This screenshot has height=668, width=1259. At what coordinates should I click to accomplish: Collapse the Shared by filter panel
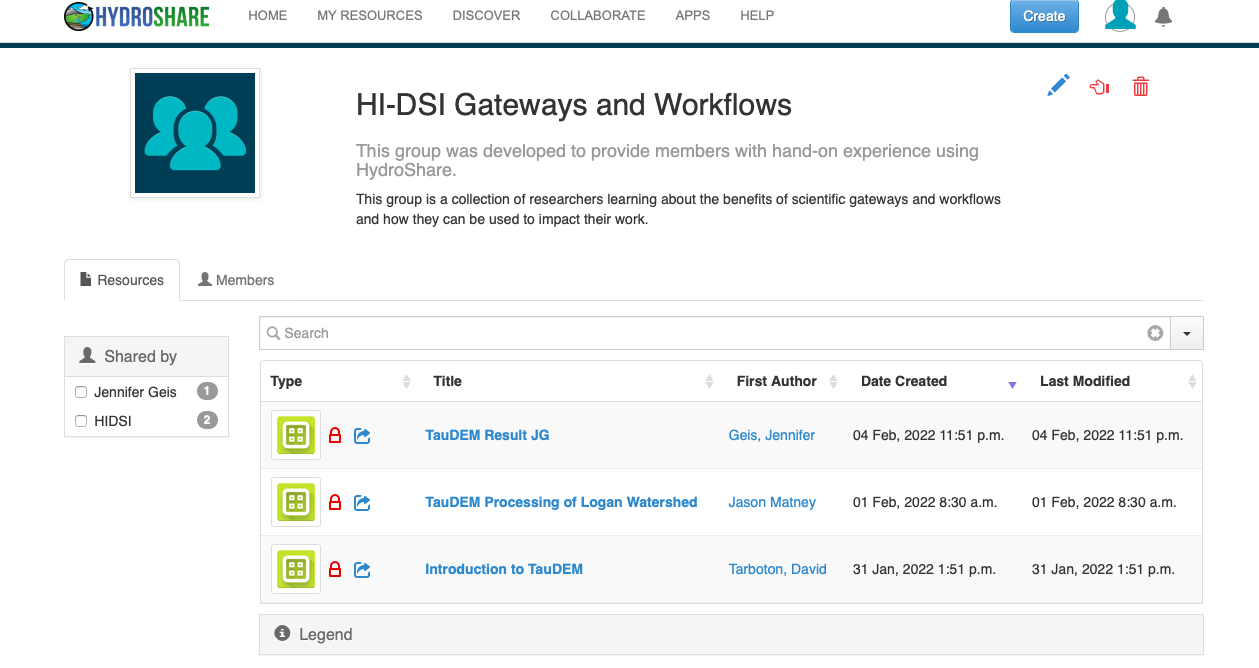[x=147, y=356]
